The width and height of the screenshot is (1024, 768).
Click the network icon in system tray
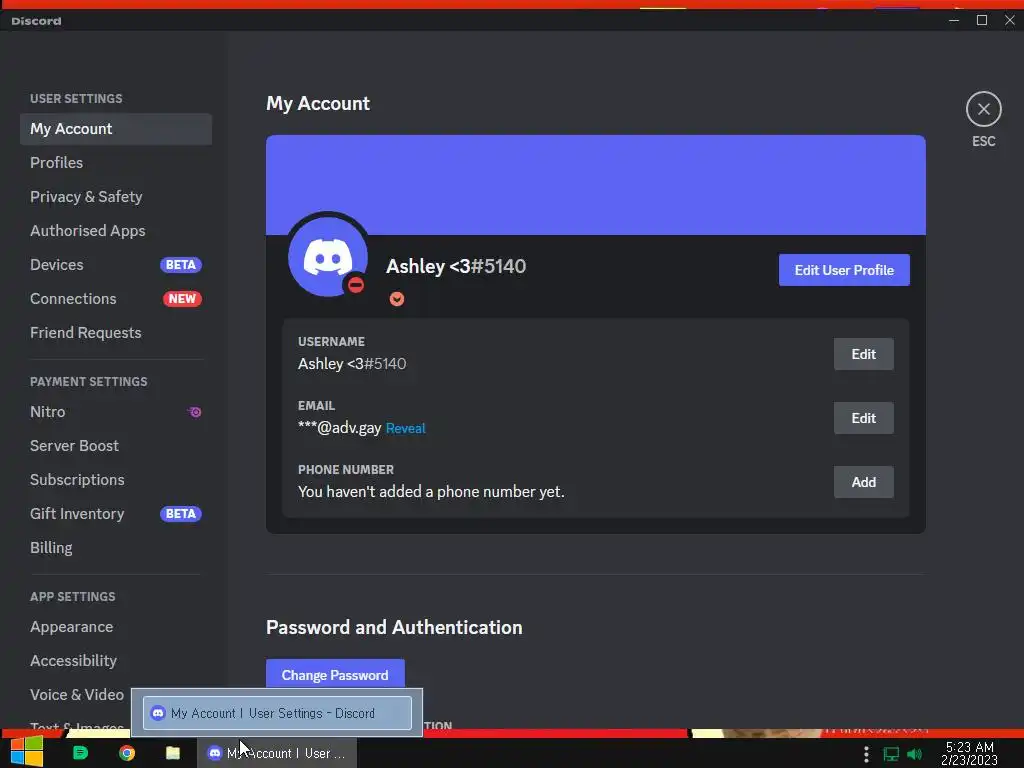(891, 754)
